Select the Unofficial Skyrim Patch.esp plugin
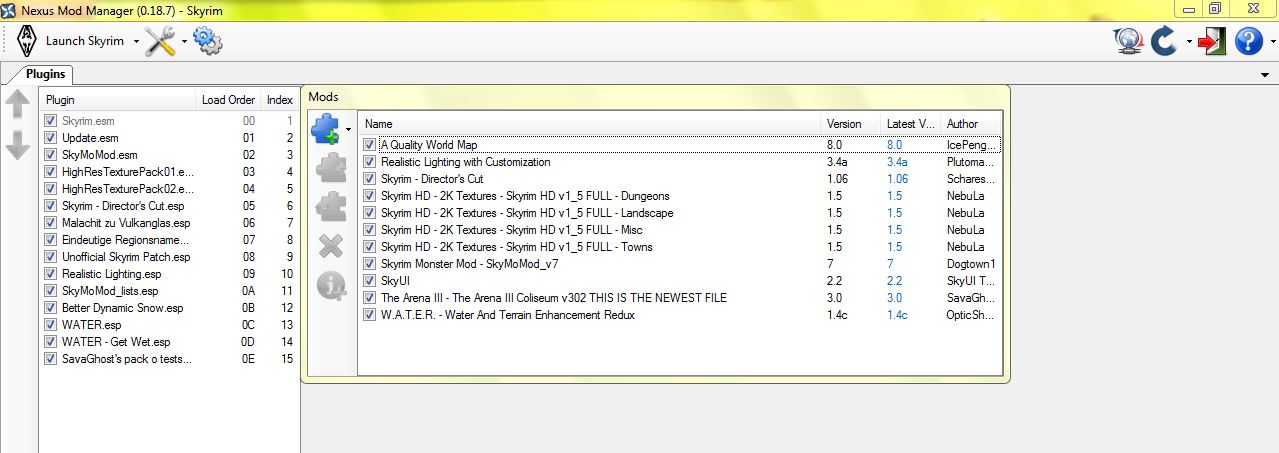The height and width of the screenshot is (453, 1279). [x=125, y=257]
